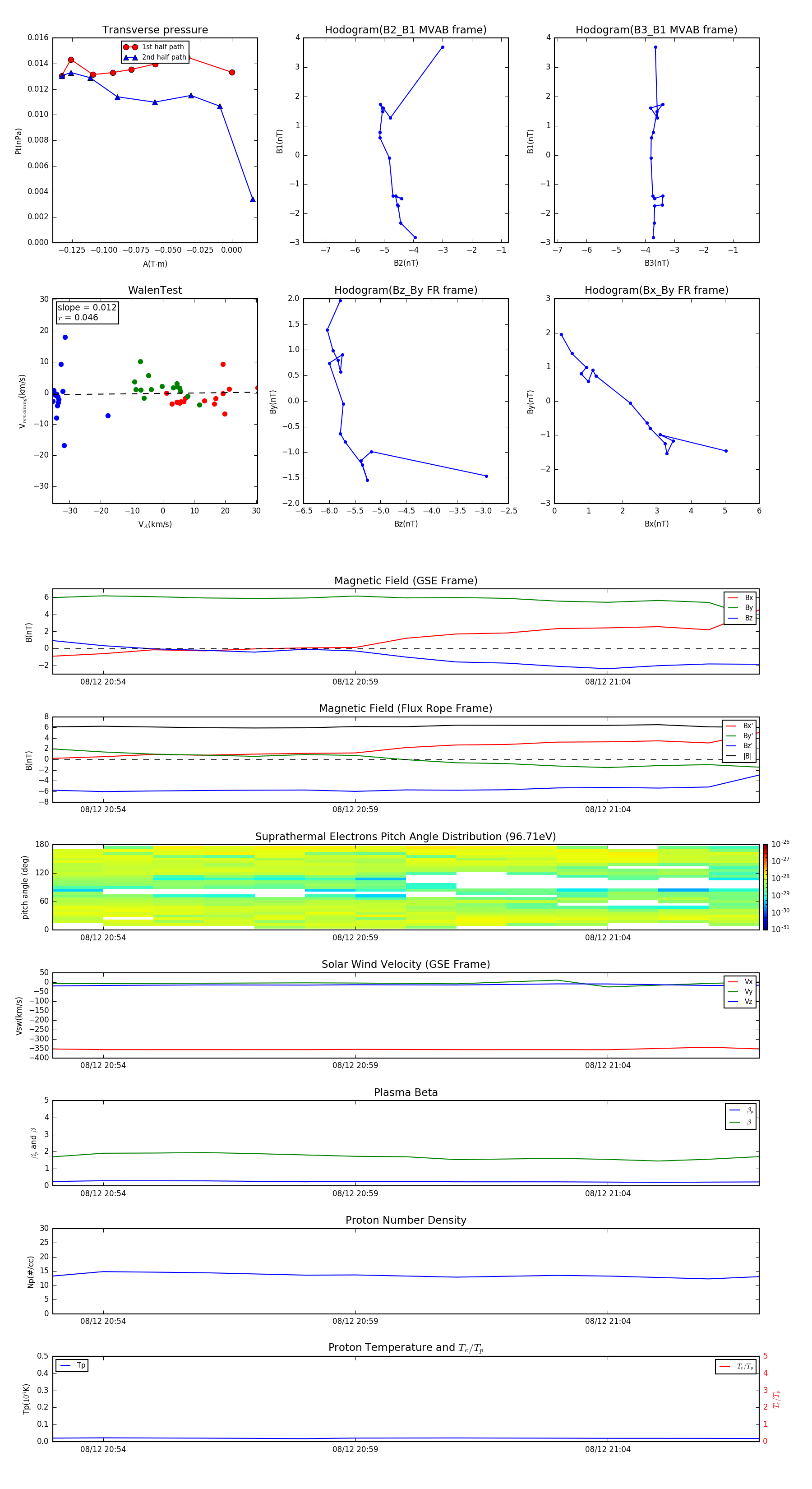Click the 'Vz' legend entry in velocity panel
This screenshot has width=812, height=1489.
[740, 1002]
